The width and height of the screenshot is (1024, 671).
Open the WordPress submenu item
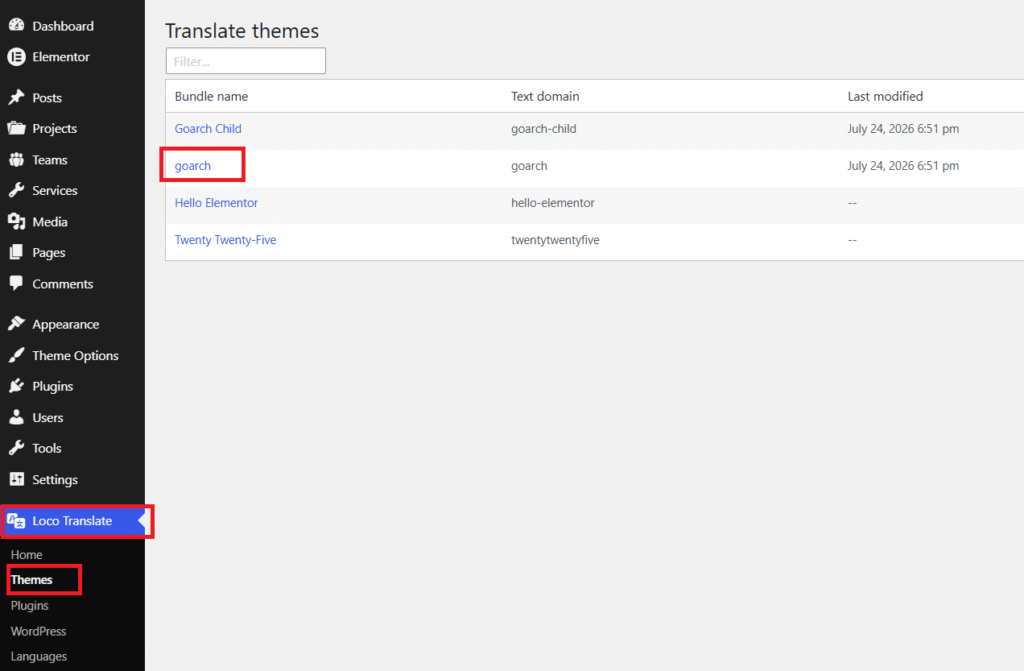click(x=39, y=631)
